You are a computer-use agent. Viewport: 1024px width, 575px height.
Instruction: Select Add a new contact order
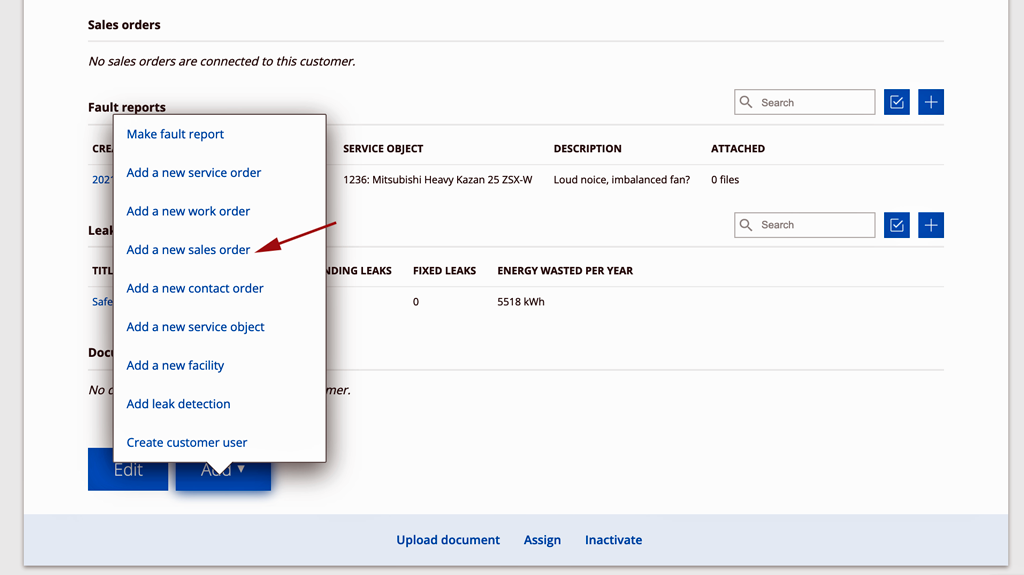tap(195, 288)
